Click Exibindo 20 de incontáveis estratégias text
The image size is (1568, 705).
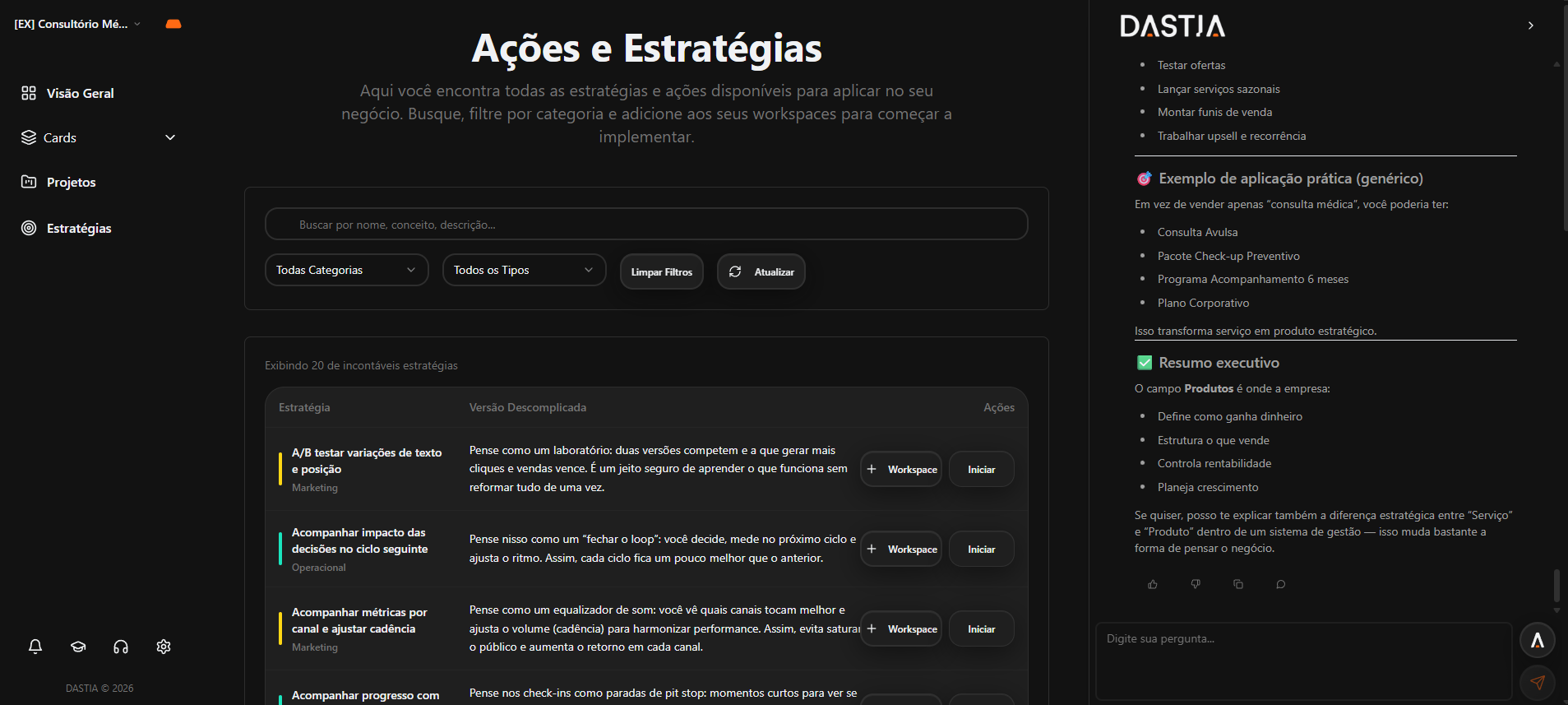[361, 365]
